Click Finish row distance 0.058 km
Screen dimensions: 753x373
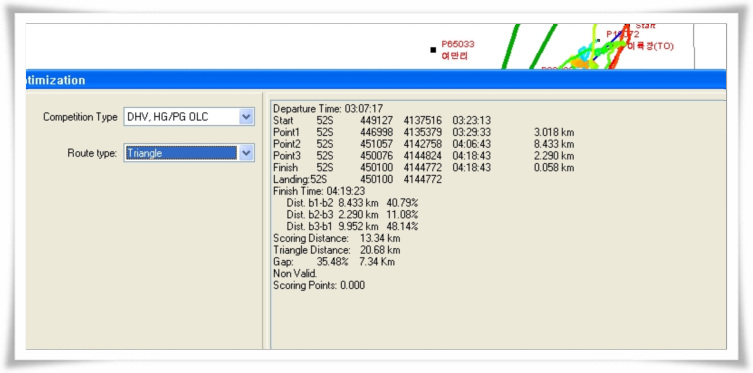[x=554, y=168]
